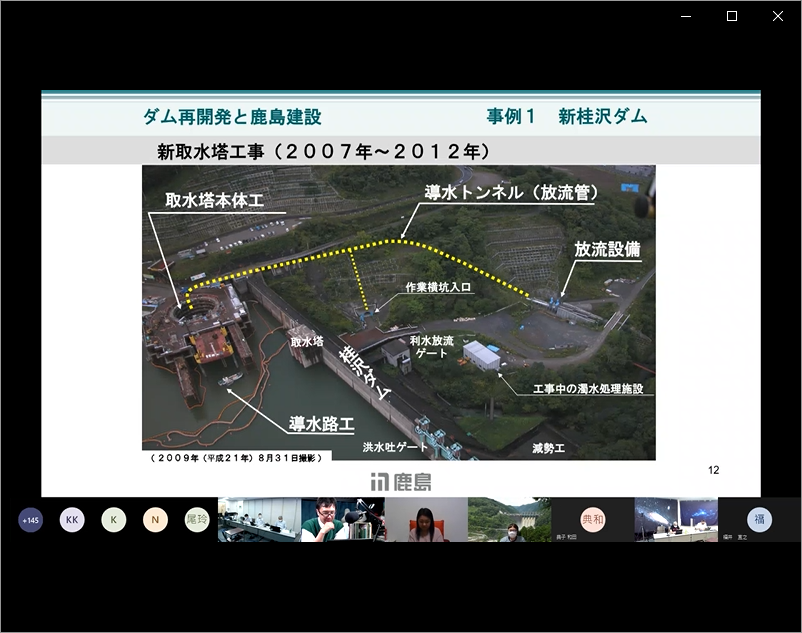Click slide page number 12
Screen dimensions: 802x633
[713, 470]
